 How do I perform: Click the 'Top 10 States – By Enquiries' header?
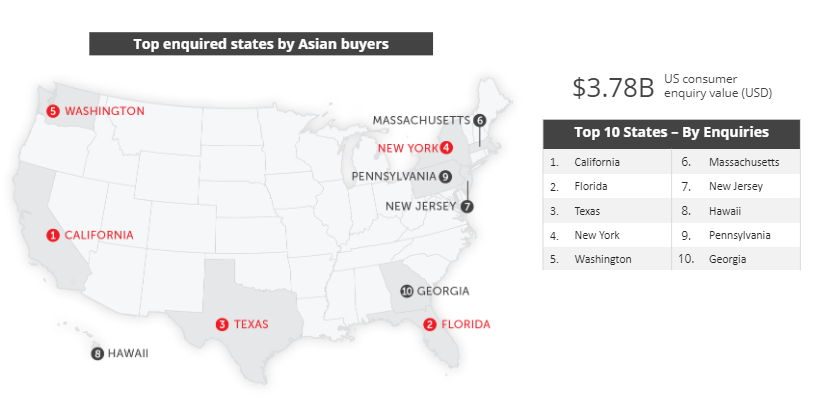pos(671,132)
